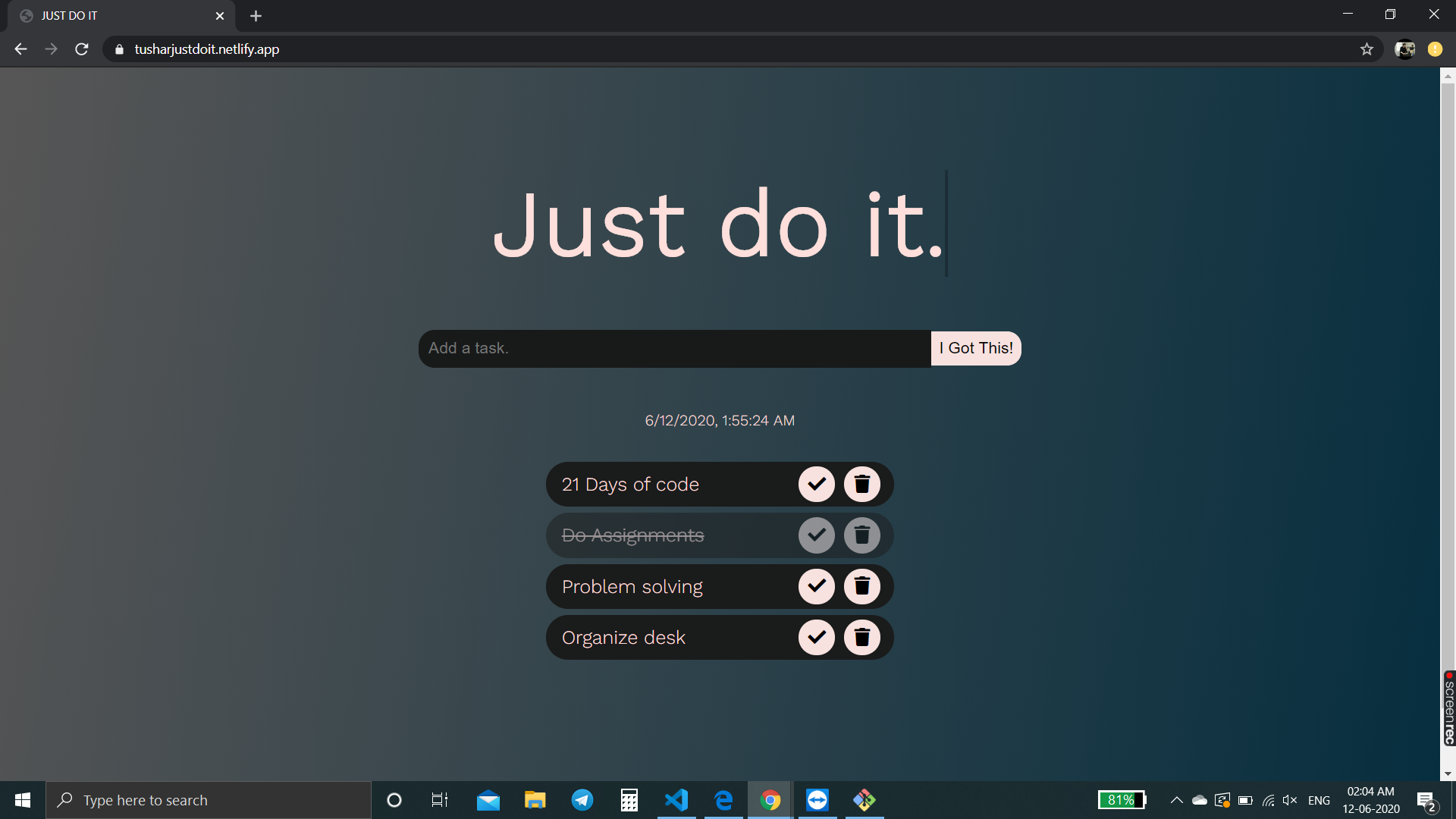Uncheck the 'Do Assignments' completed task

point(817,535)
